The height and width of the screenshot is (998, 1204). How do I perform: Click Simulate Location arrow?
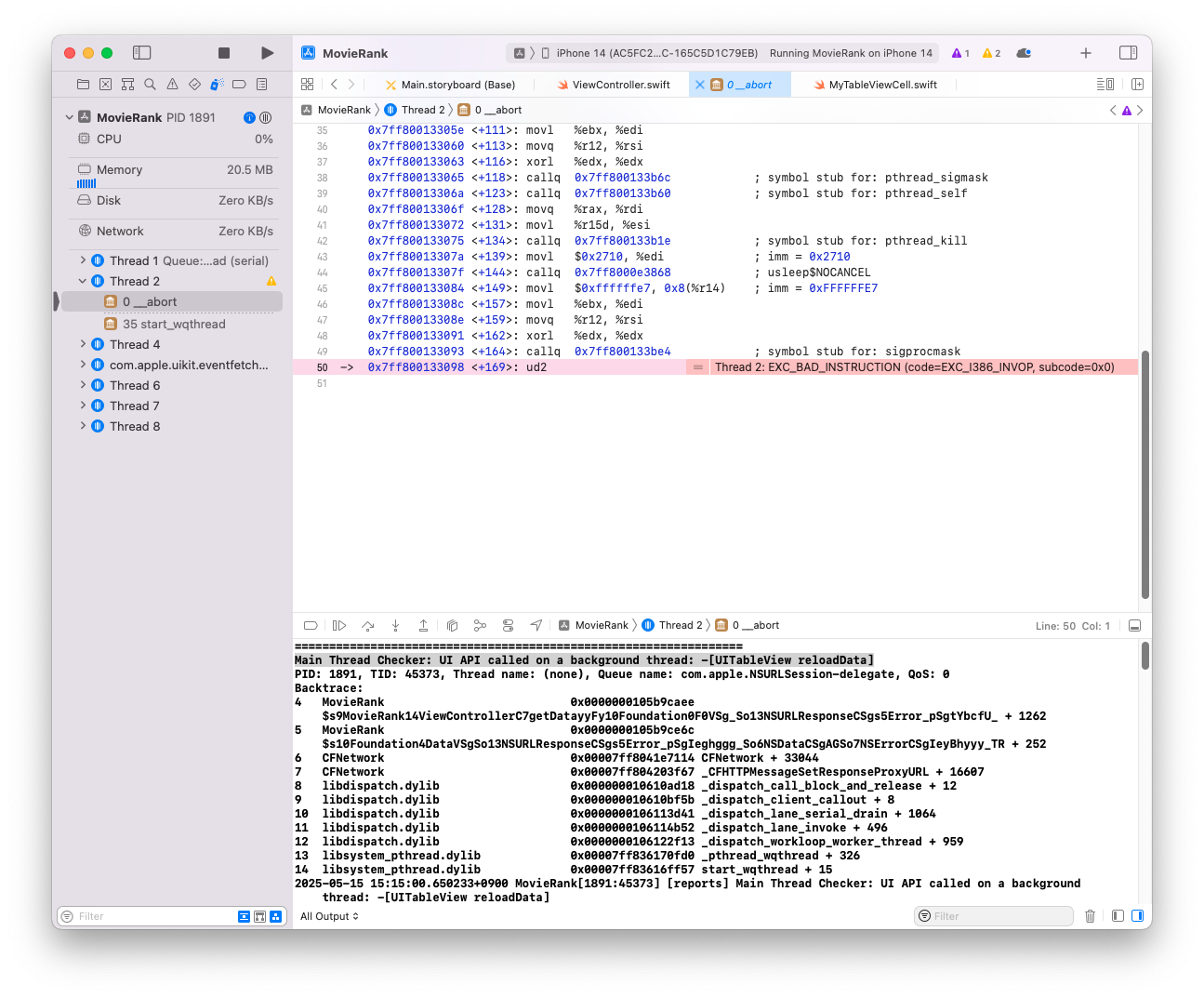[536, 626]
